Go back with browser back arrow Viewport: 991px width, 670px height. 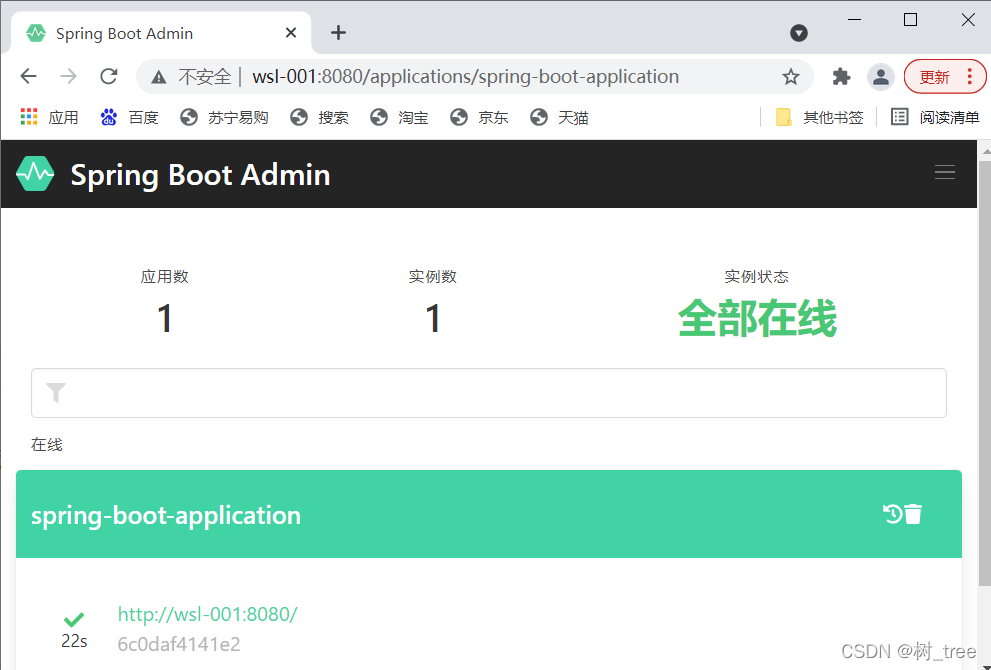(28, 76)
